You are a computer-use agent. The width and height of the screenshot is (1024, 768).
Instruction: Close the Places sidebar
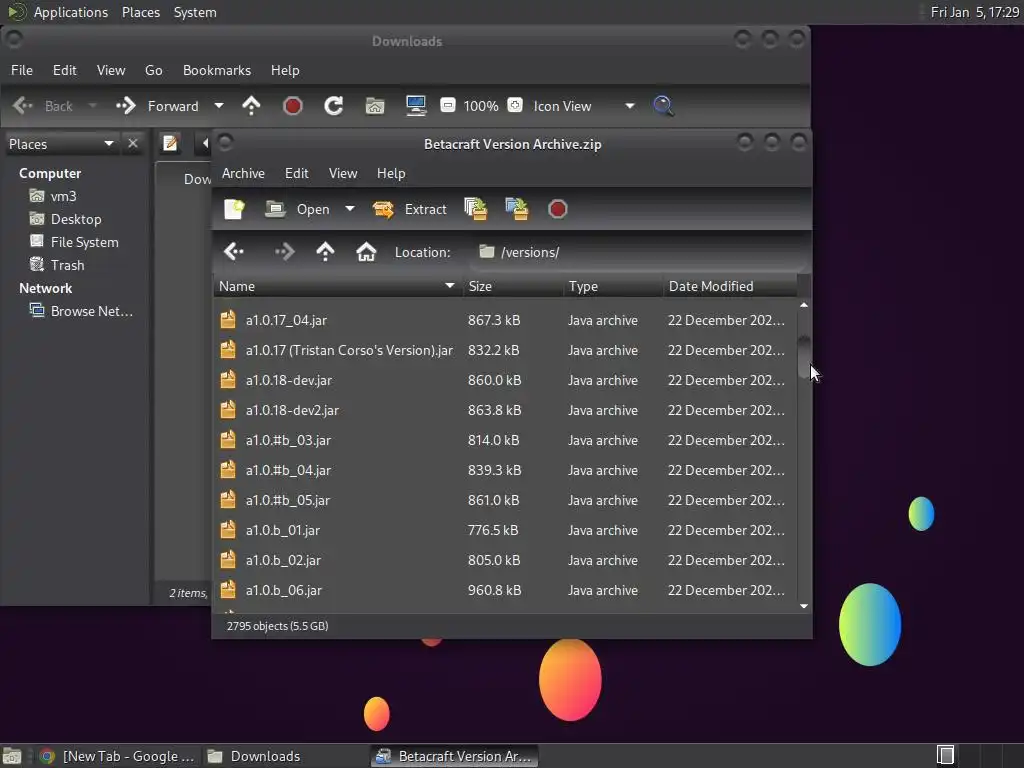[133, 143]
